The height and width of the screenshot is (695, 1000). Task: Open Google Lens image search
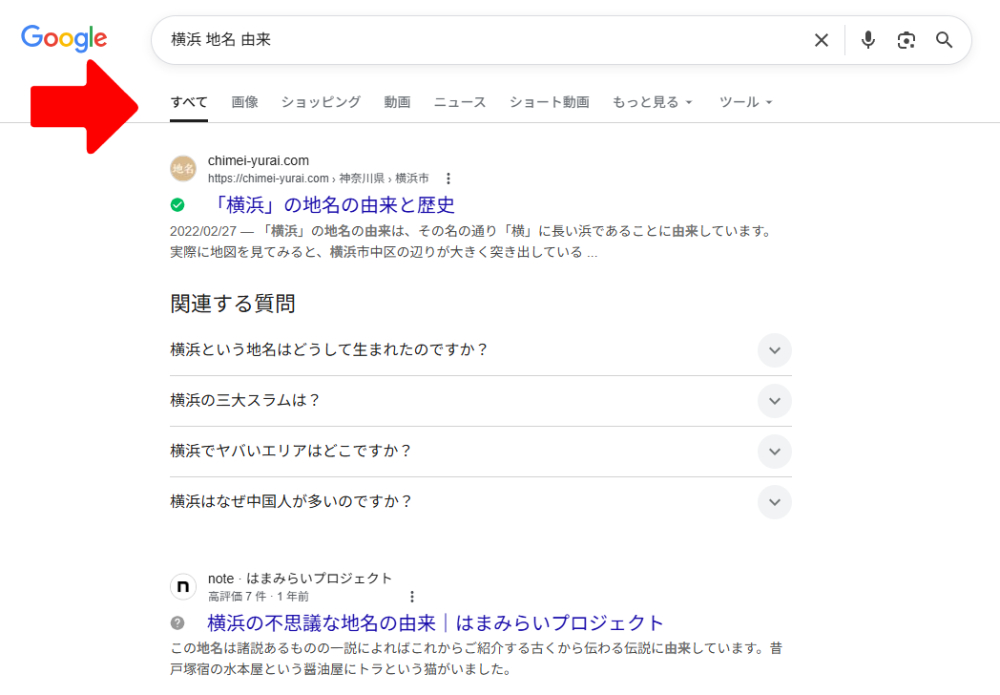click(907, 40)
